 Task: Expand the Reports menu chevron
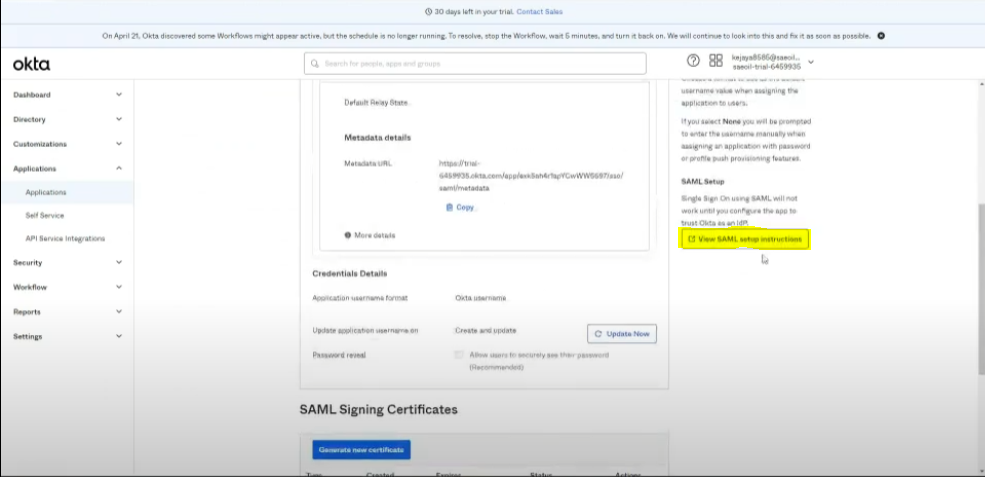(119, 312)
